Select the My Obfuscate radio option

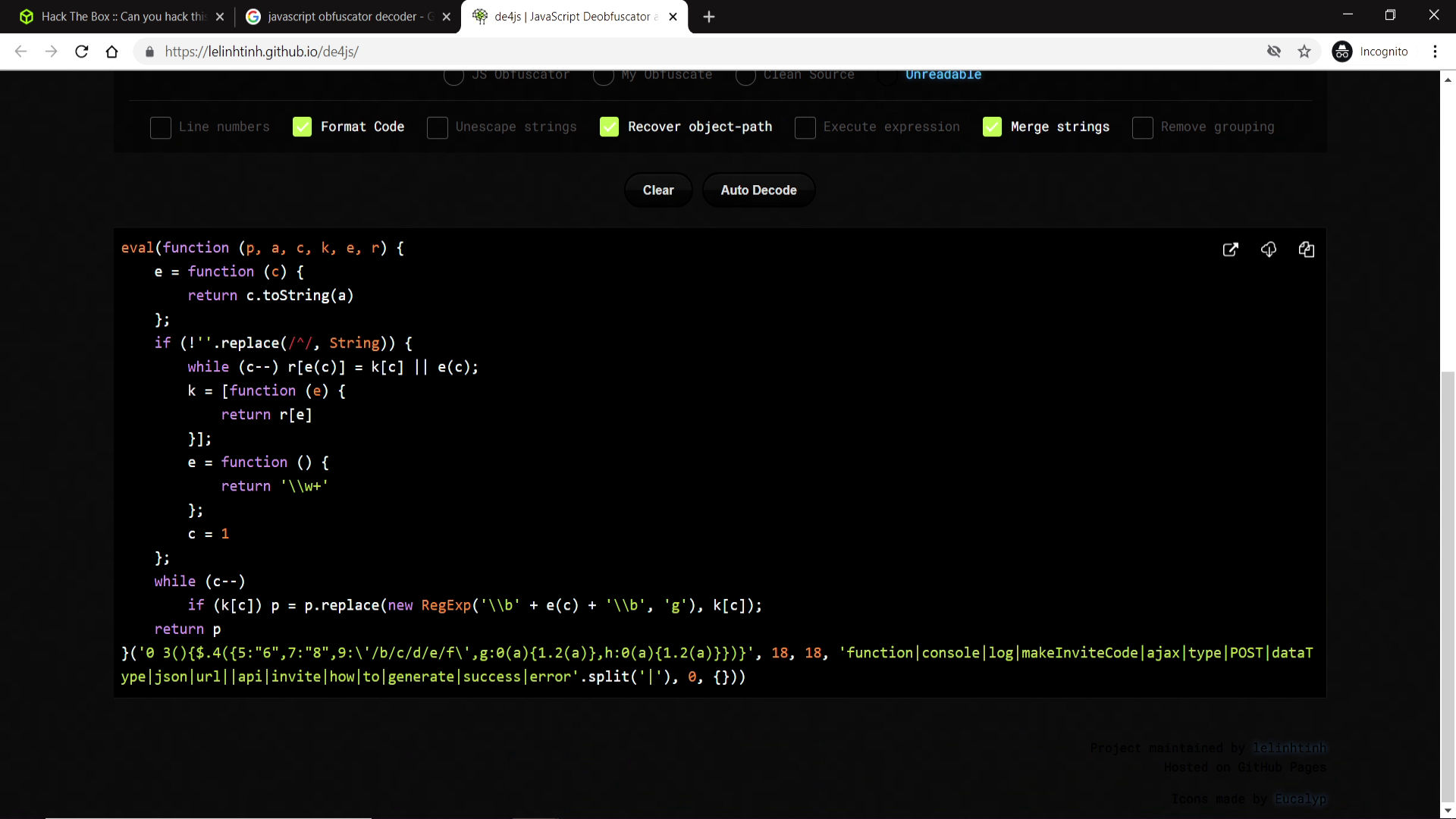coord(603,75)
